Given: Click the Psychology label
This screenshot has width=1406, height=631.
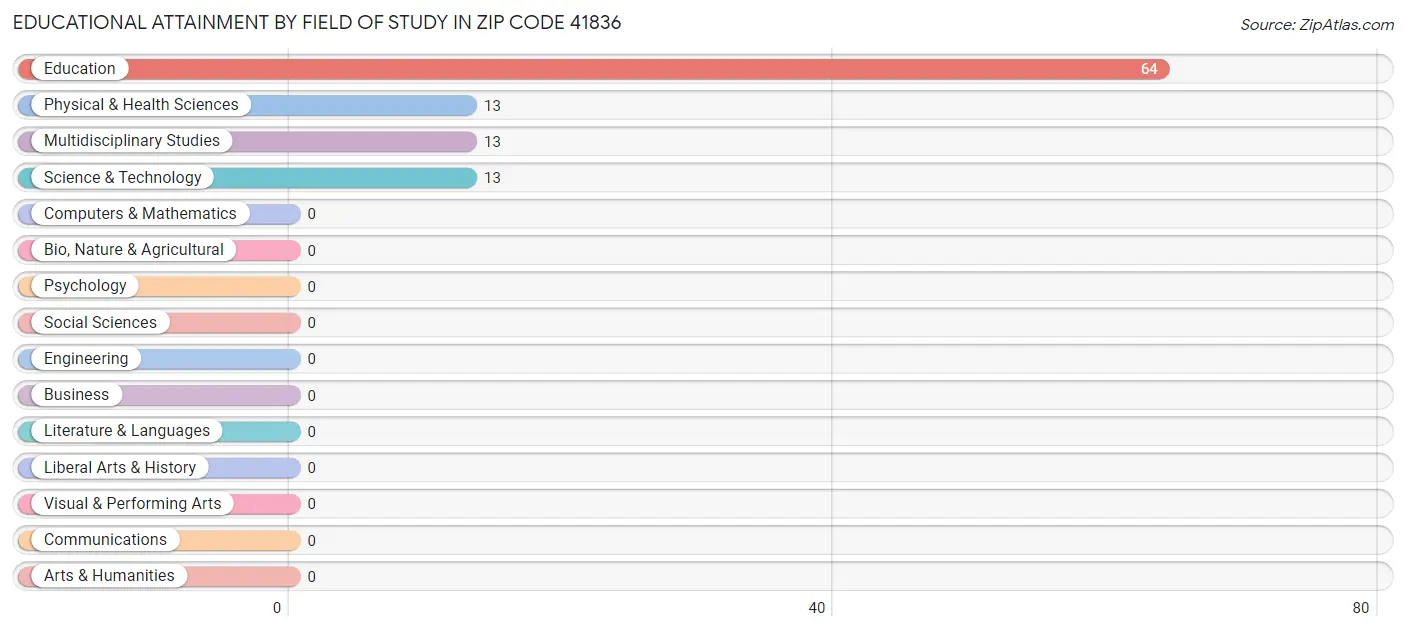Looking at the screenshot, I should coord(85,286).
